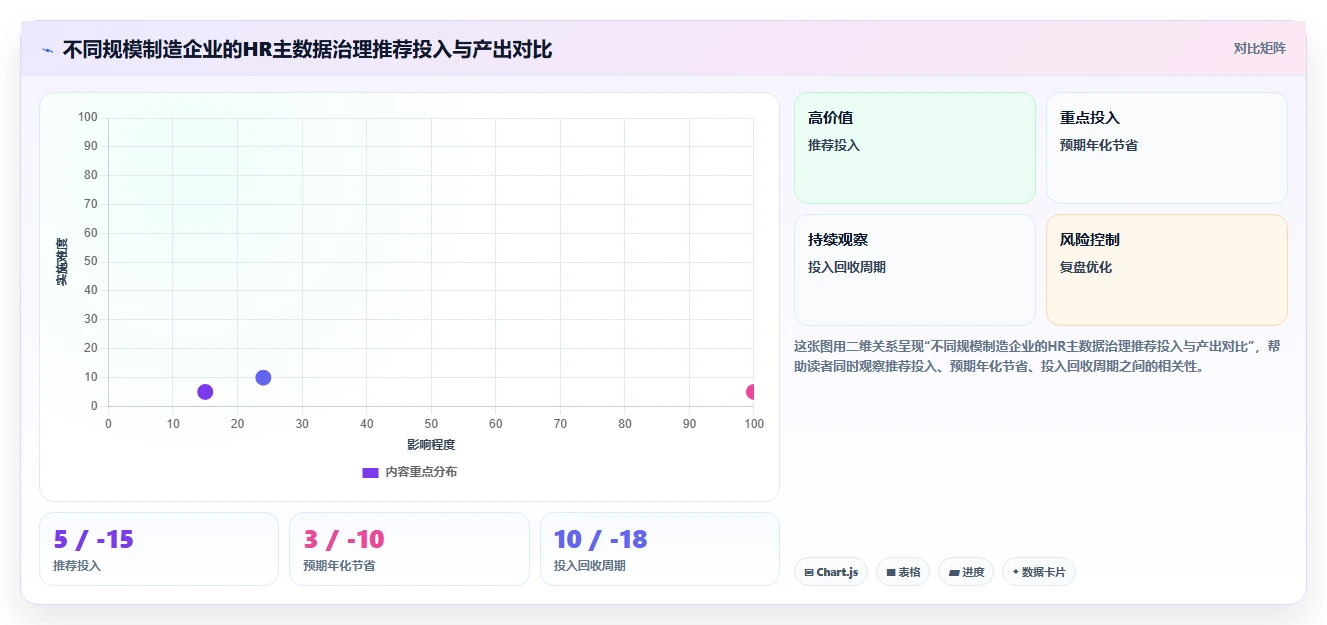Image resolution: width=1327 pixels, height=625 pixels.
Task: Click the 影响程度 x-axis title
Action: point(431,445)
